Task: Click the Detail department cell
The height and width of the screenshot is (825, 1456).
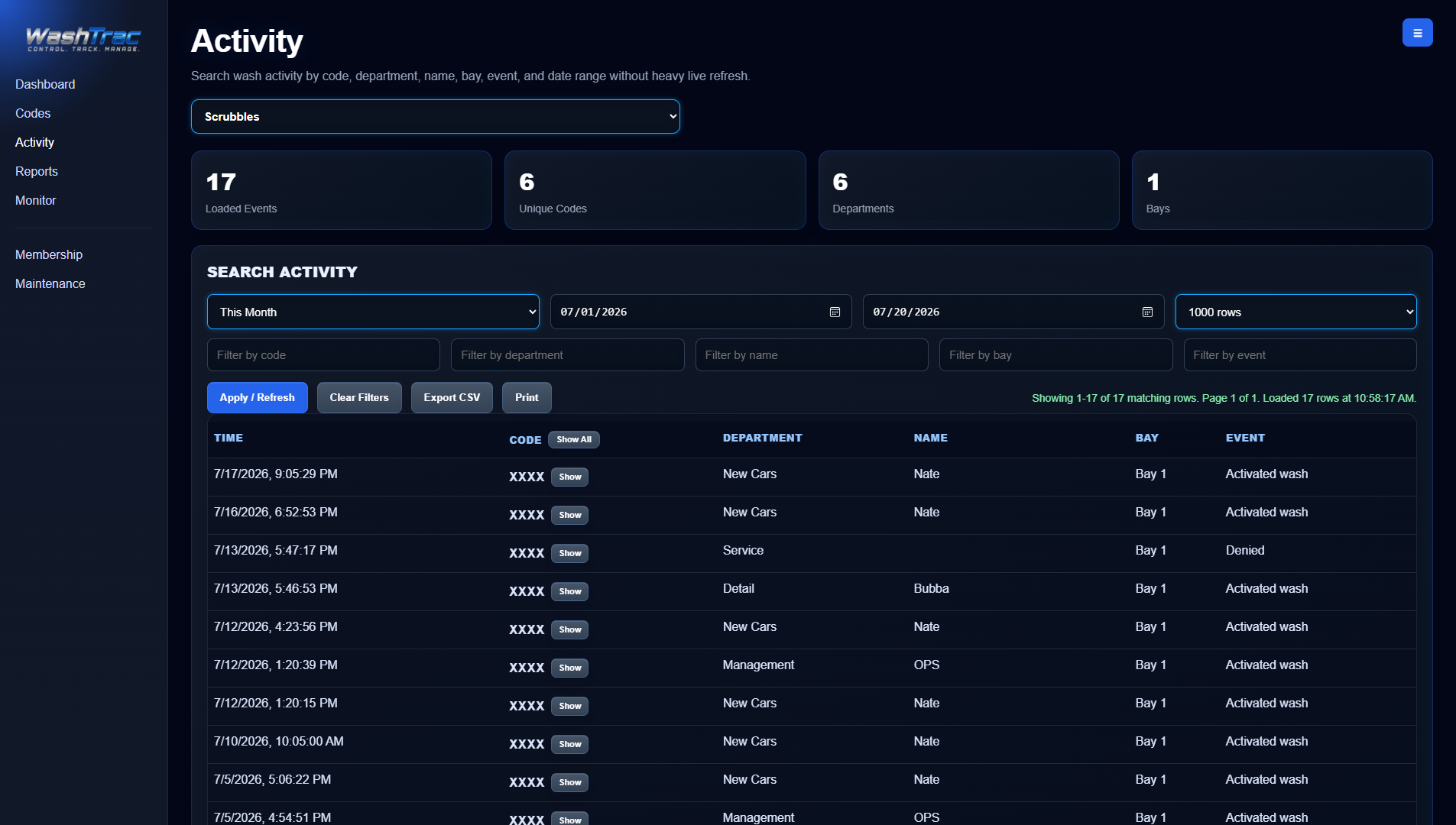Action: coord(738,588)
